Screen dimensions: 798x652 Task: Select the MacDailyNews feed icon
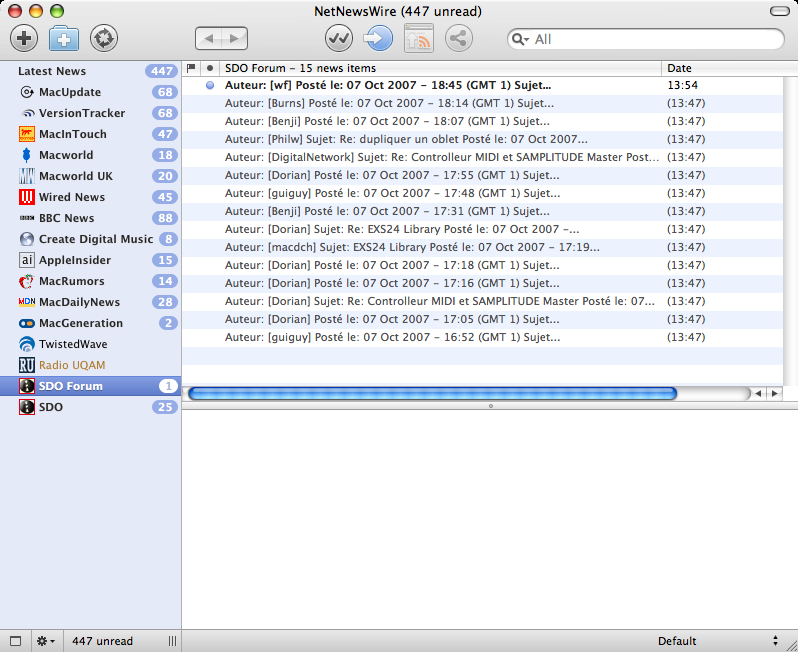pyautogui.click(x=26, y=302)
